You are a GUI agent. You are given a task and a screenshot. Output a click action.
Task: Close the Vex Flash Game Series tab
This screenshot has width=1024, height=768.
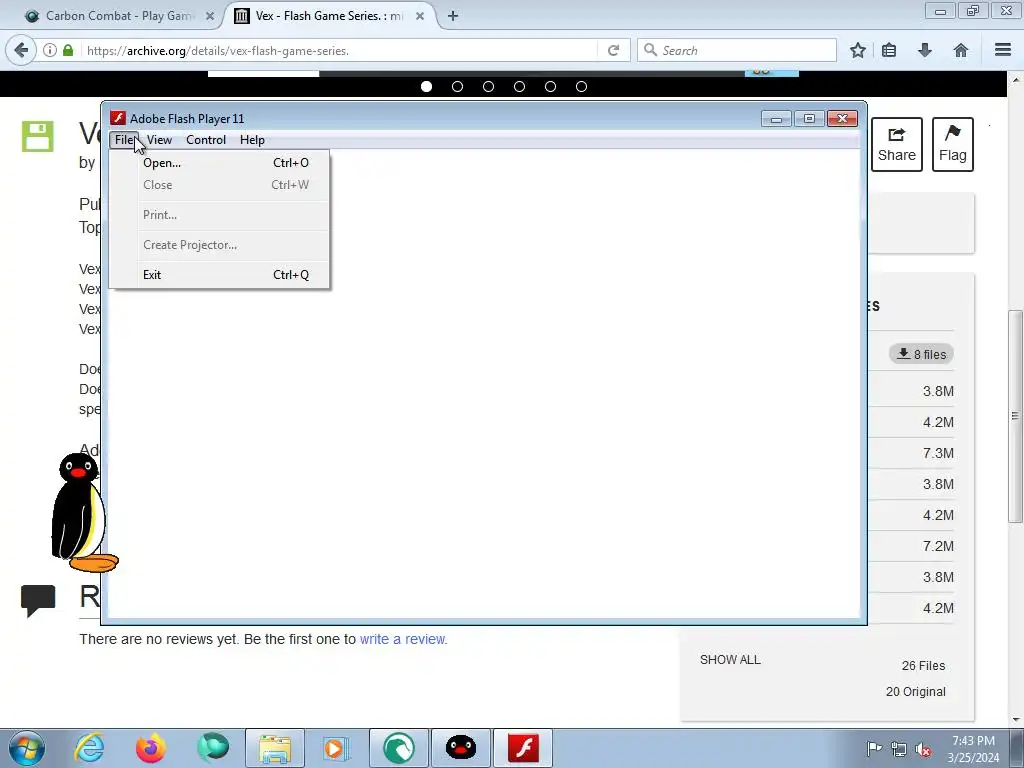[x=420, y=16]
